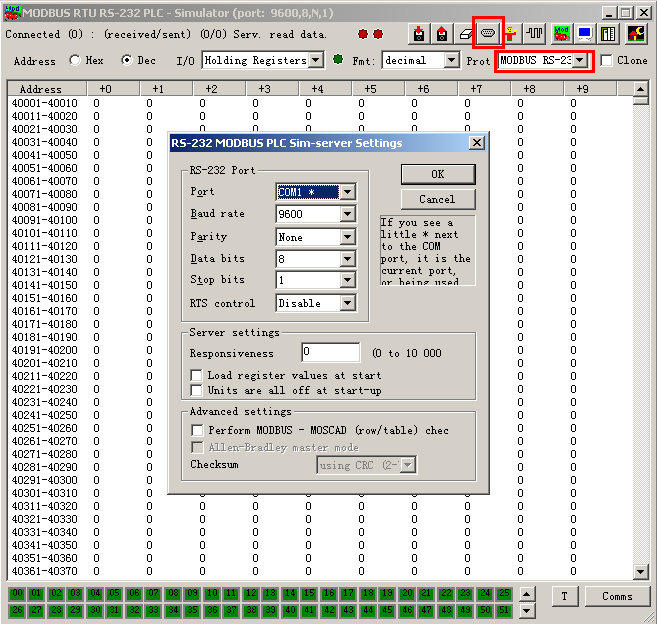The image size is (657, 624).
Task: Open the Fmt decimal dropdown
Action: pos(451,60)
